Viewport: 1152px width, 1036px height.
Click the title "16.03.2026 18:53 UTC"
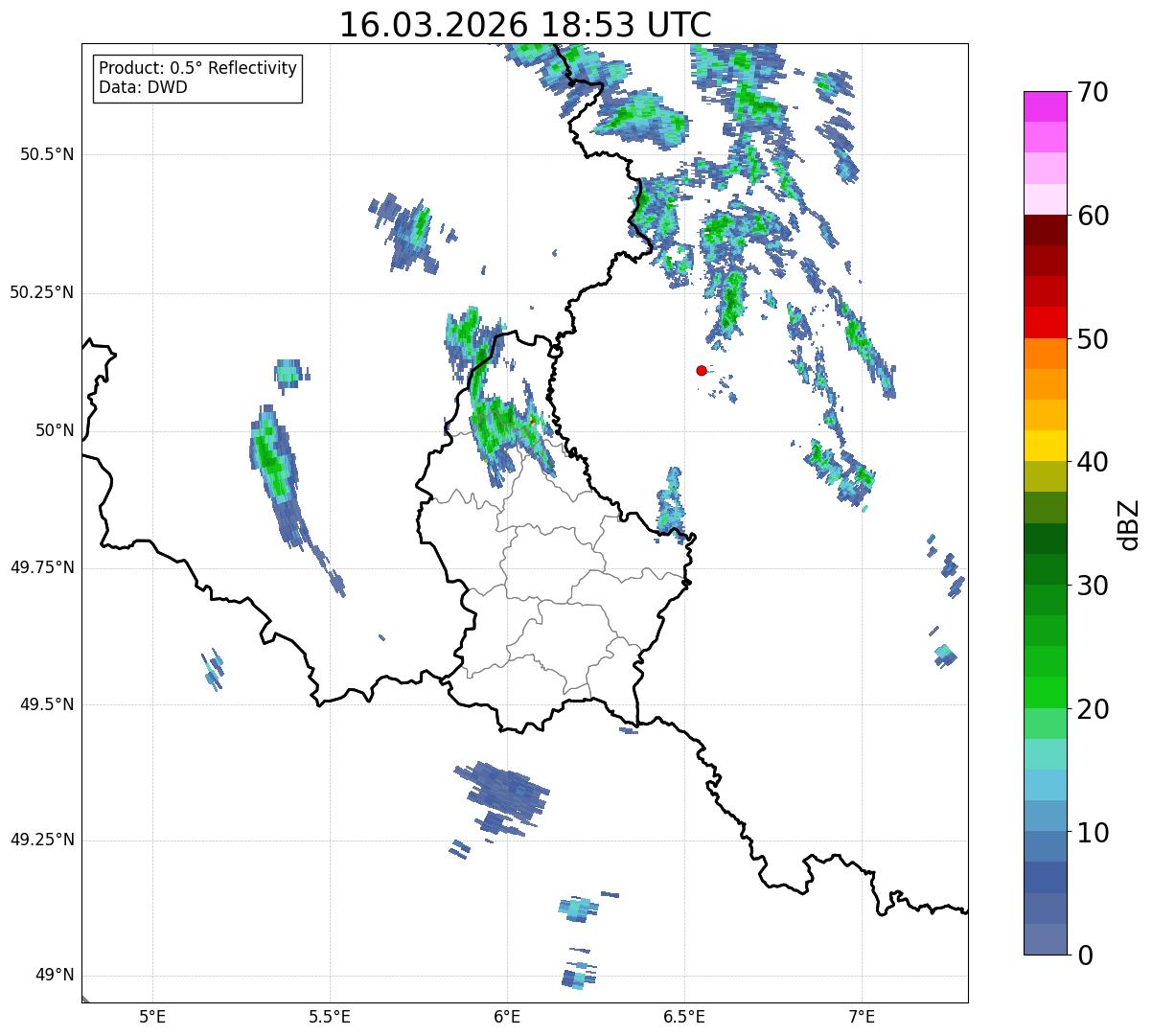525,25
